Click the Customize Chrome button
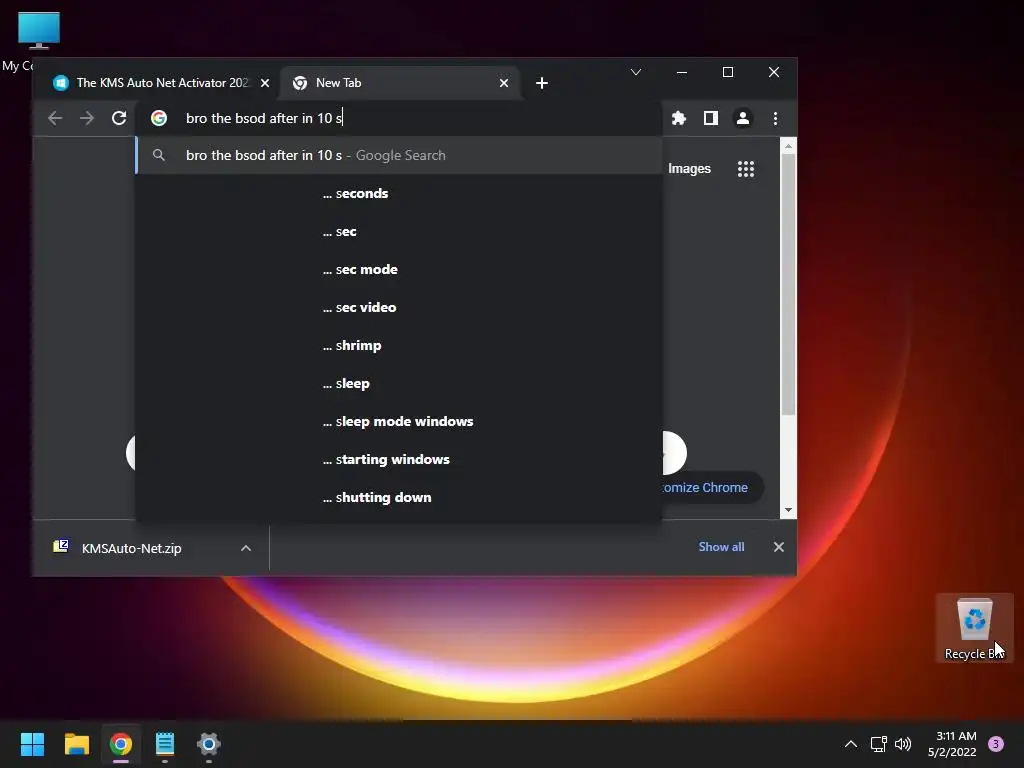This screenshot has height=768, width=1024. coord(712,487)
